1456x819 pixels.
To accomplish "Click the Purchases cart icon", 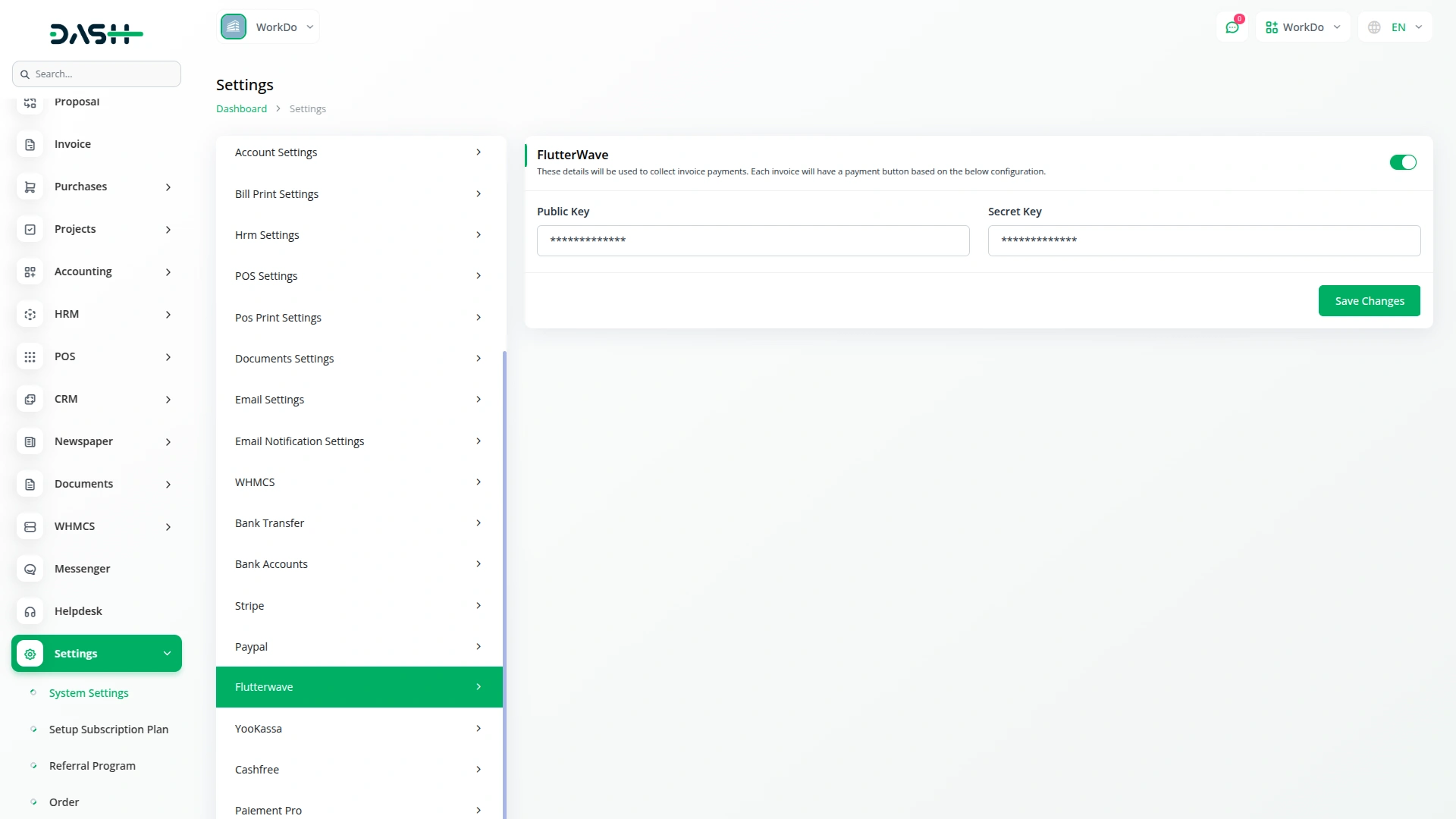I will 30,187.
